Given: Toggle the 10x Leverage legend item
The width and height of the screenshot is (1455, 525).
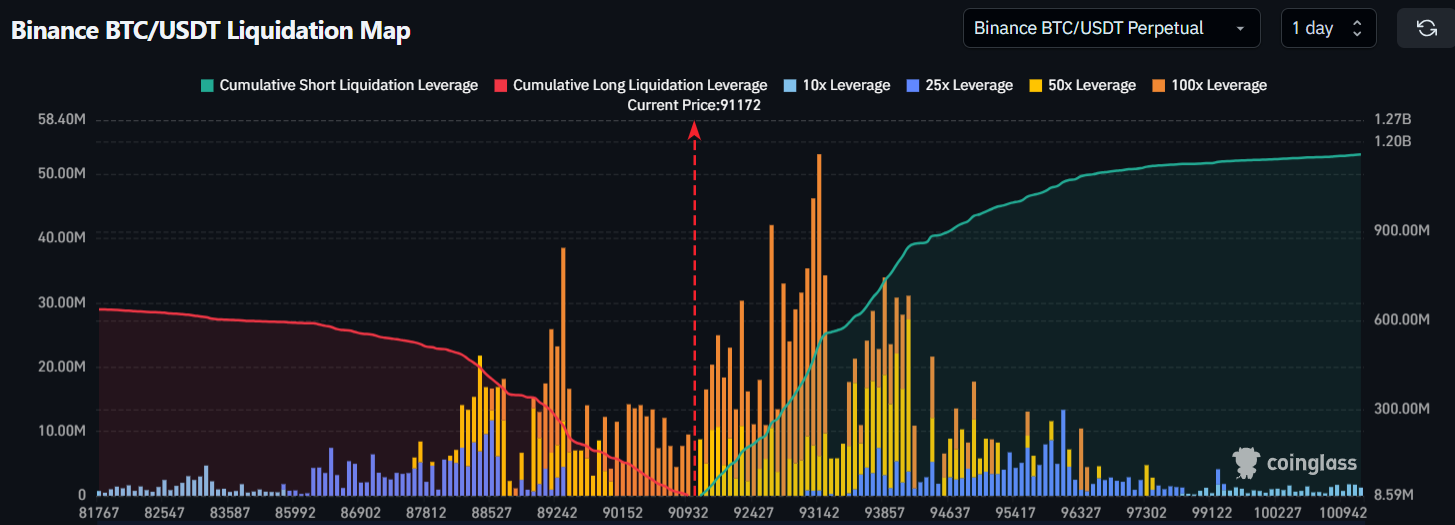Looking at the screenshot, I should [x=836, y=85].
